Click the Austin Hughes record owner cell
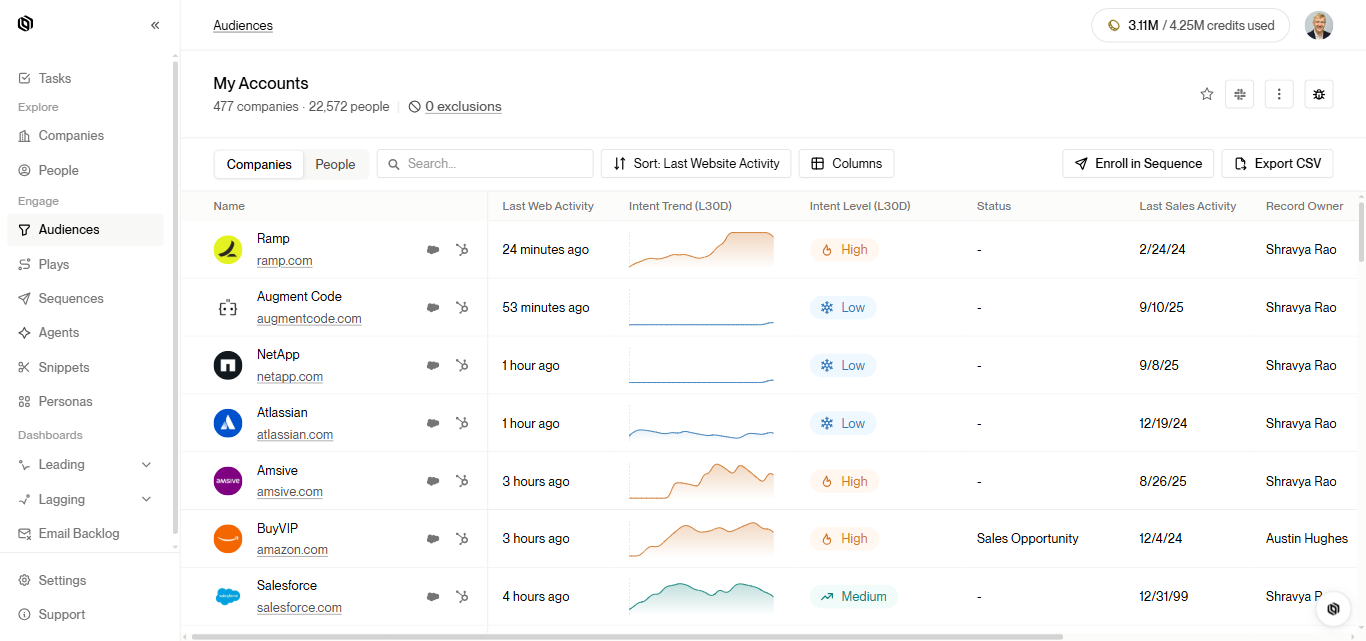The width and height of the screenshot is (1366, 641). click(x=1307, y=539)
